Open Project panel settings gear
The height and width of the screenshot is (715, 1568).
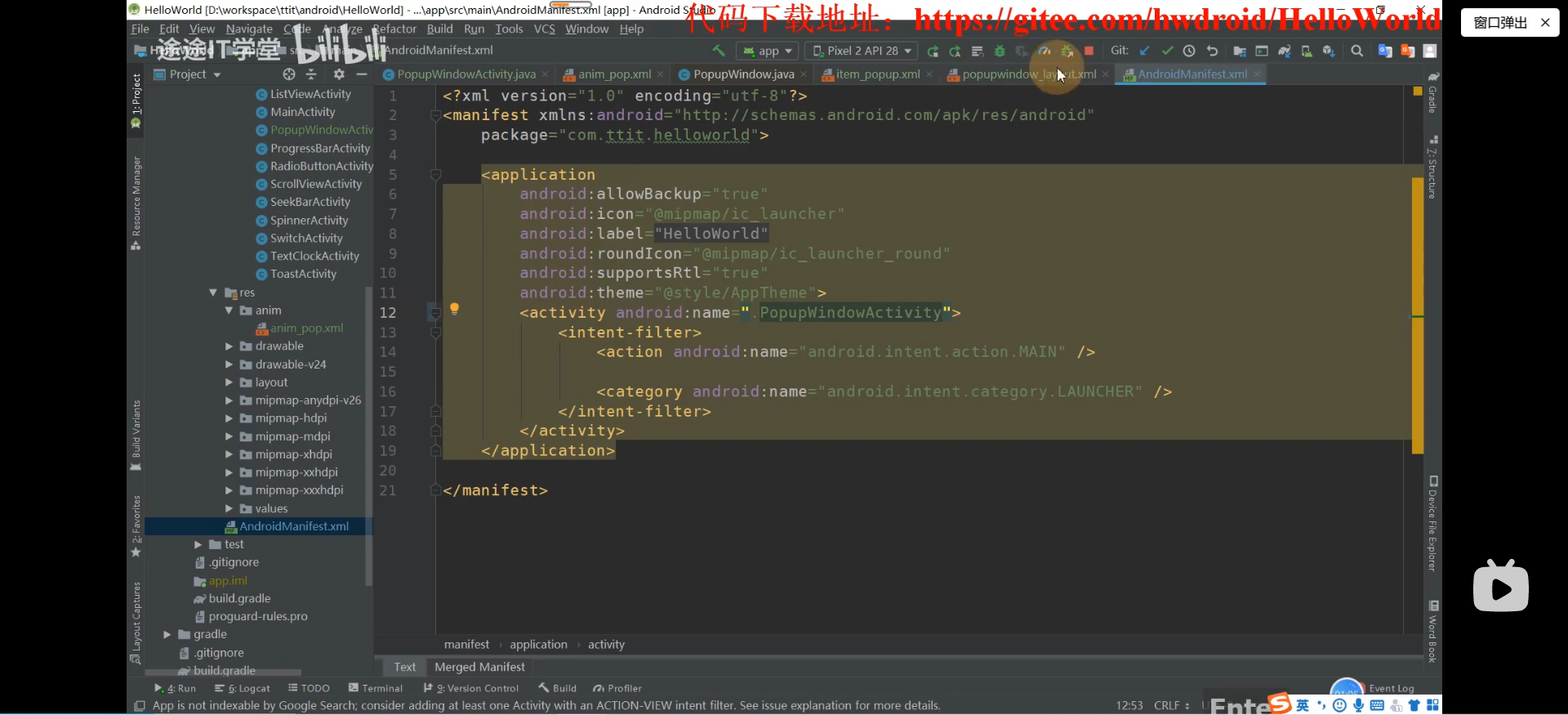[x=339, y=74]
